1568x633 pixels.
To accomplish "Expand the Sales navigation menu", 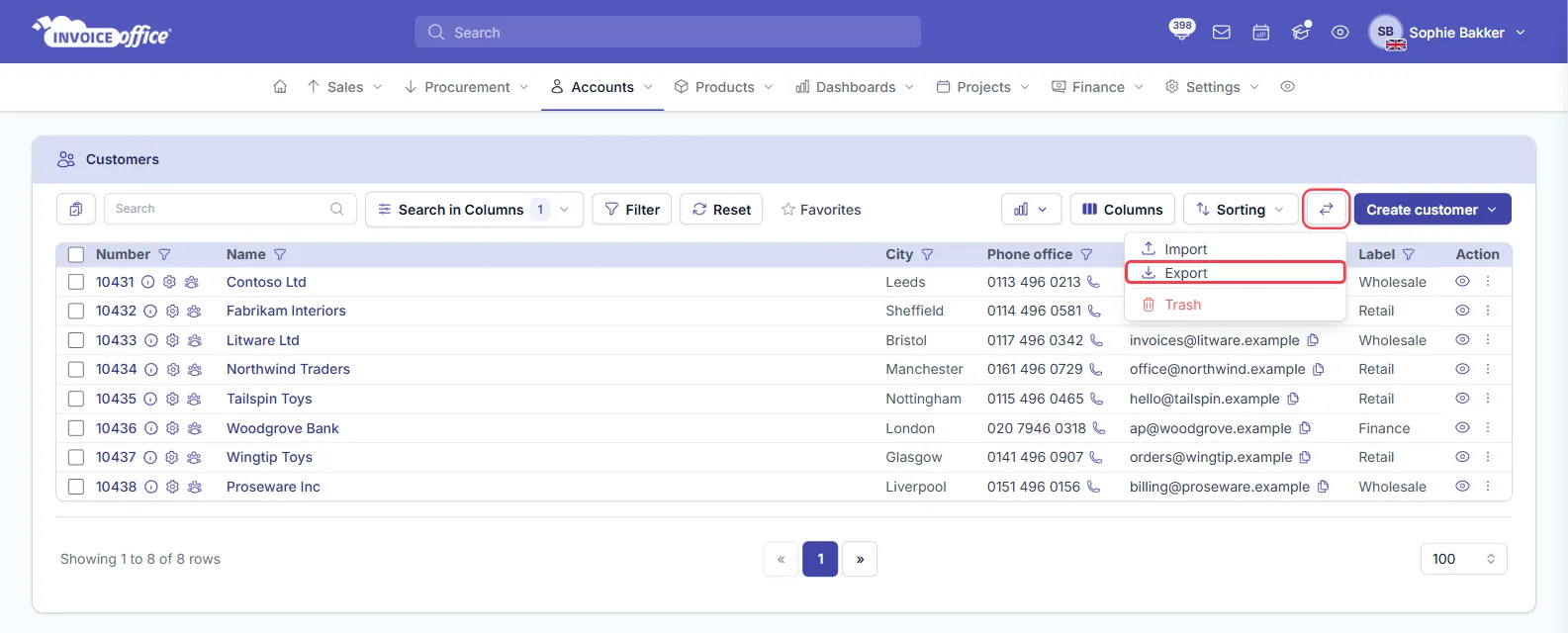I will (x=344, y=87).
